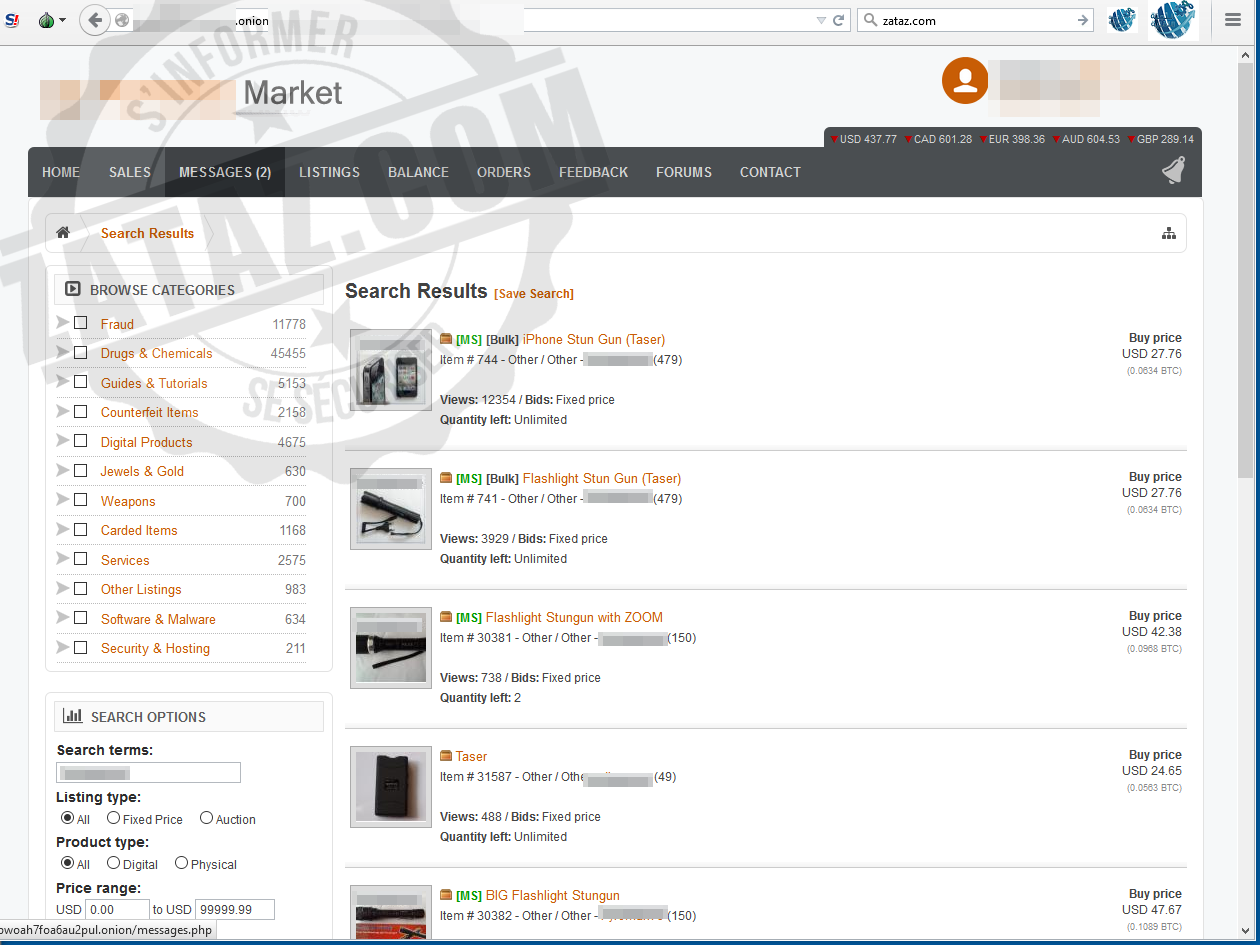This screenshot has width=1260, height=945.
Task: Open the Carded Items category link
Action: pos(139,530)
